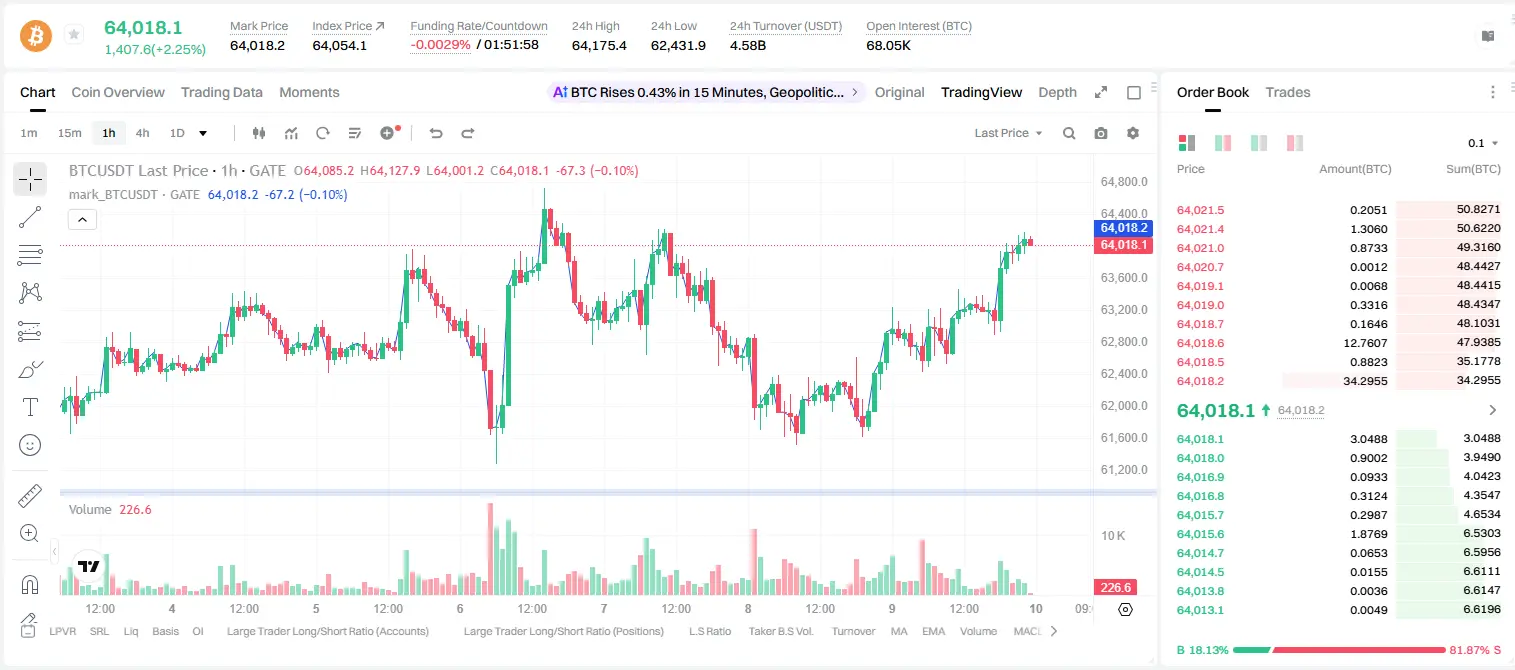Select the trend line drawing tool
This screenshot has width=1515, height=670.
coord(30,217)
